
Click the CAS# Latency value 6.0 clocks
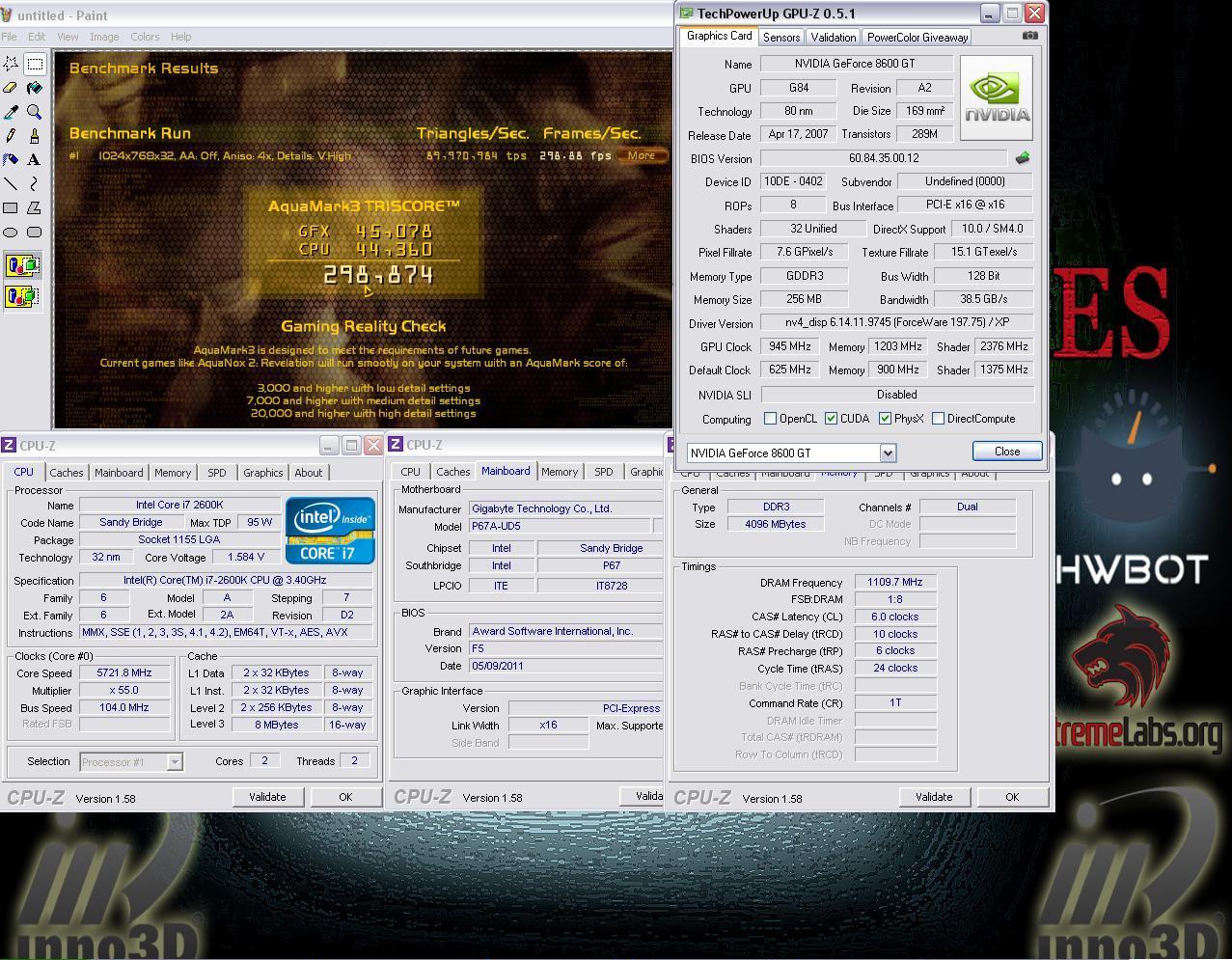[x=895, y=617]
